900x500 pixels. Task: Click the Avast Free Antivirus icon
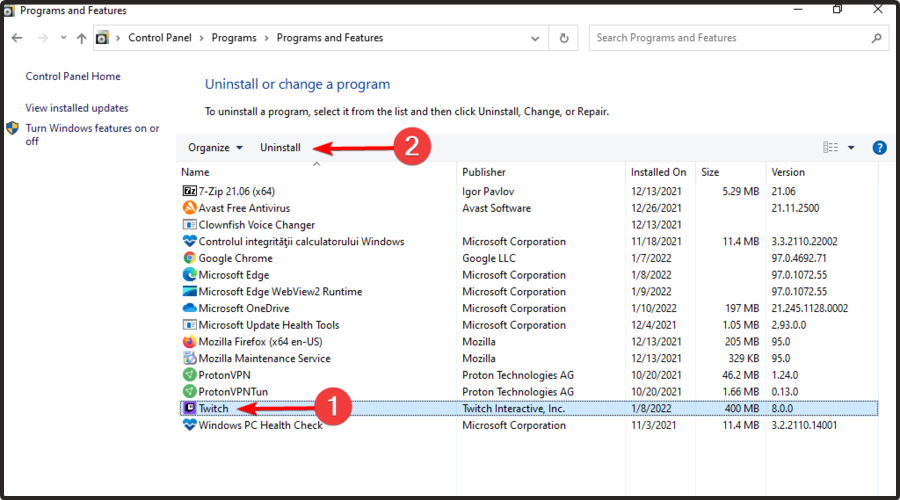click(189, 208)
